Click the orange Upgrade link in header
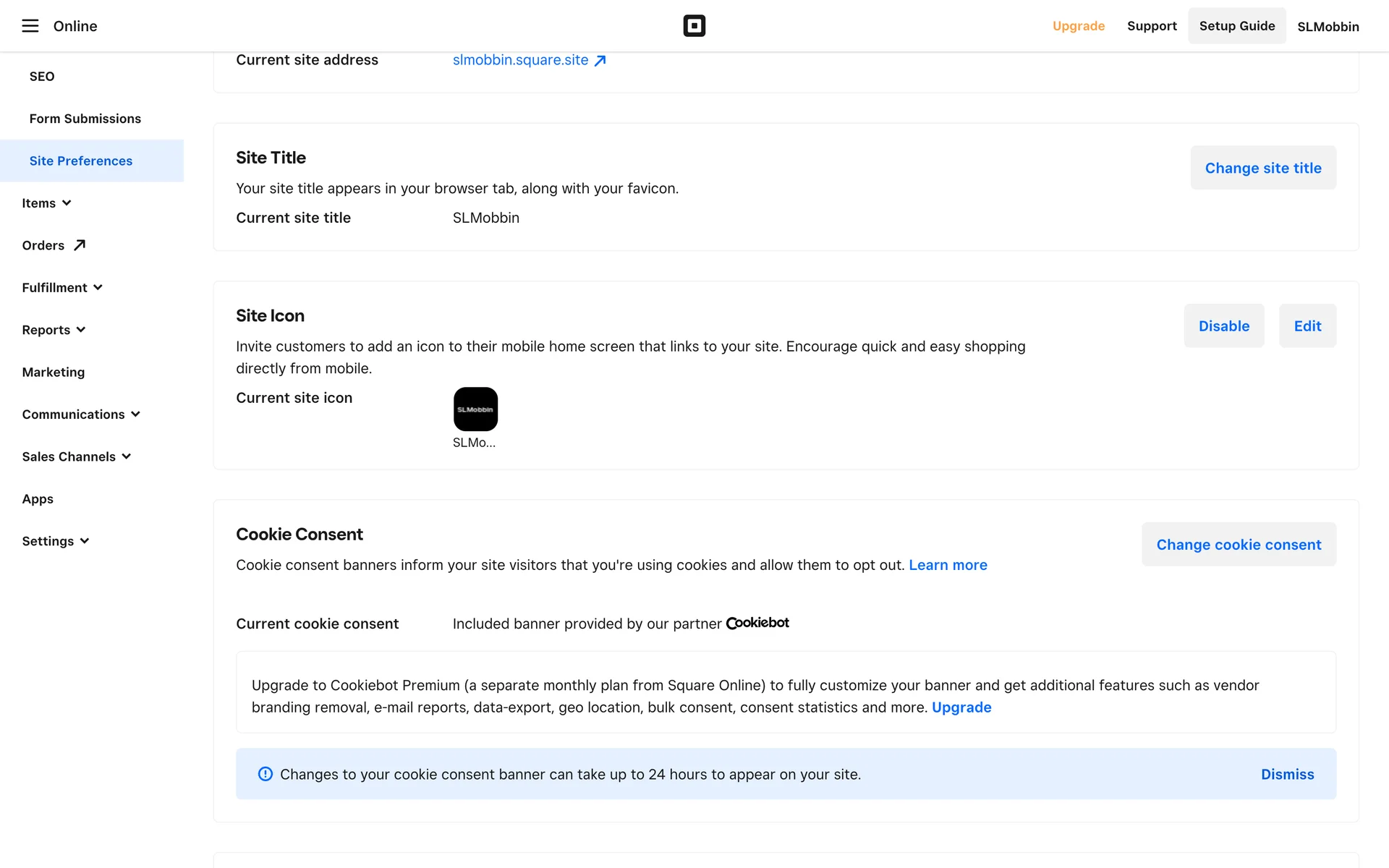Viewport: 1389px width, 868px height. click(1078, 26)
